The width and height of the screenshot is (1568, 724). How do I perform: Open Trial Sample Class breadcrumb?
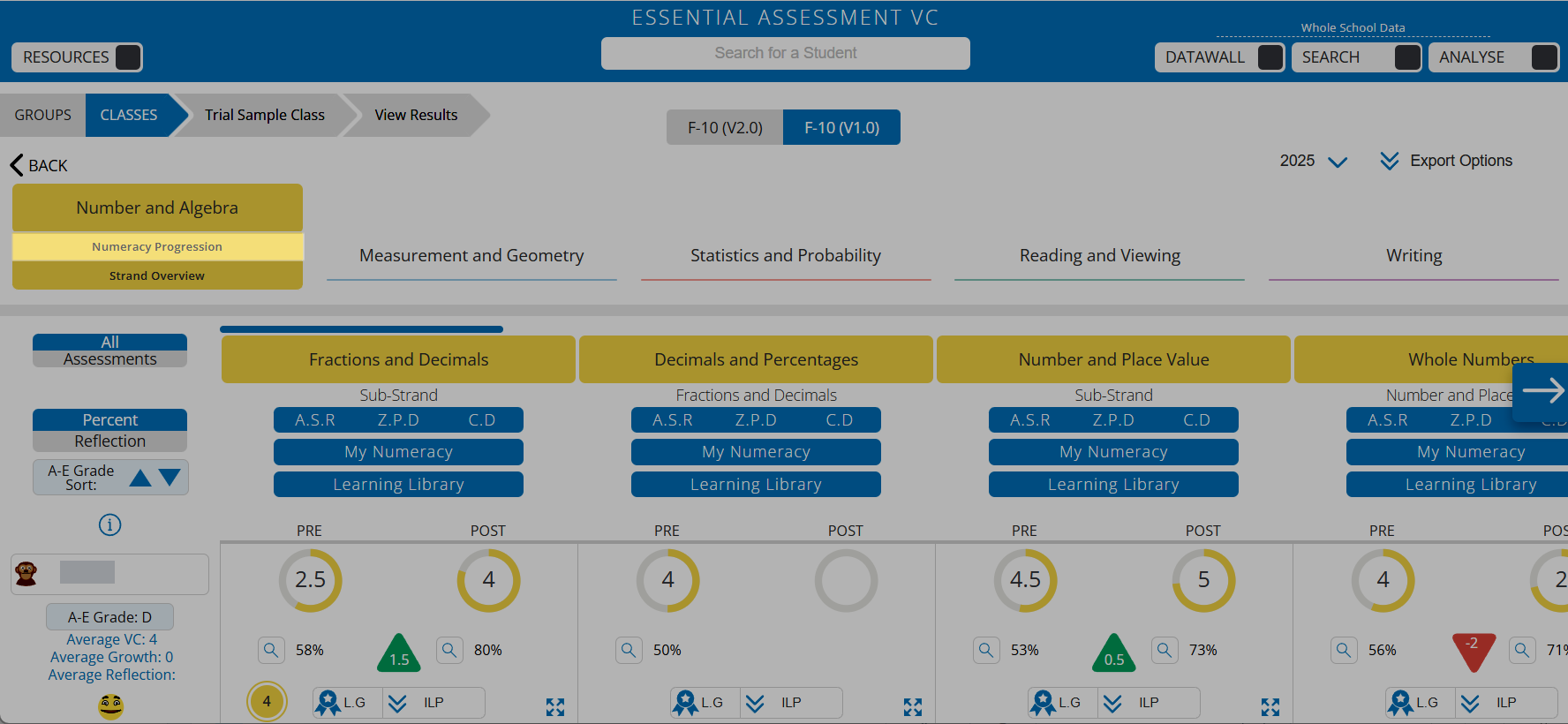point(265,115)
